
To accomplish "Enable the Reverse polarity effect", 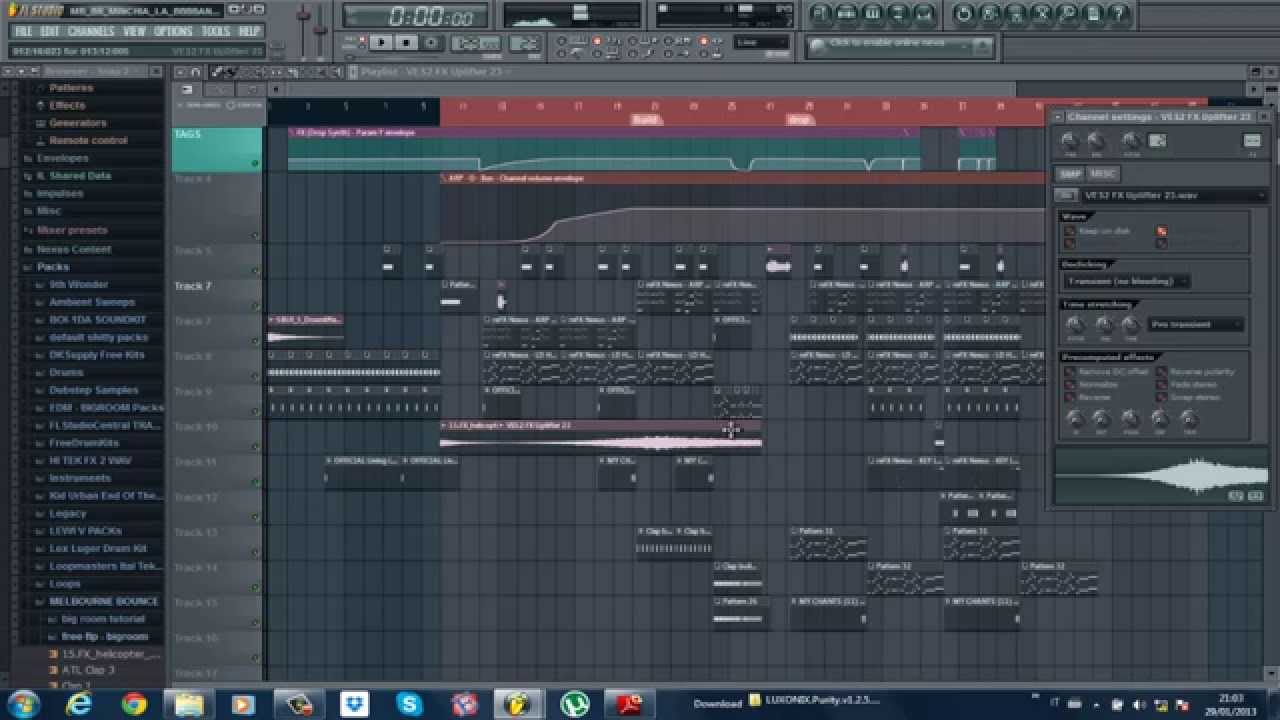I will (x=1160, y=370).
